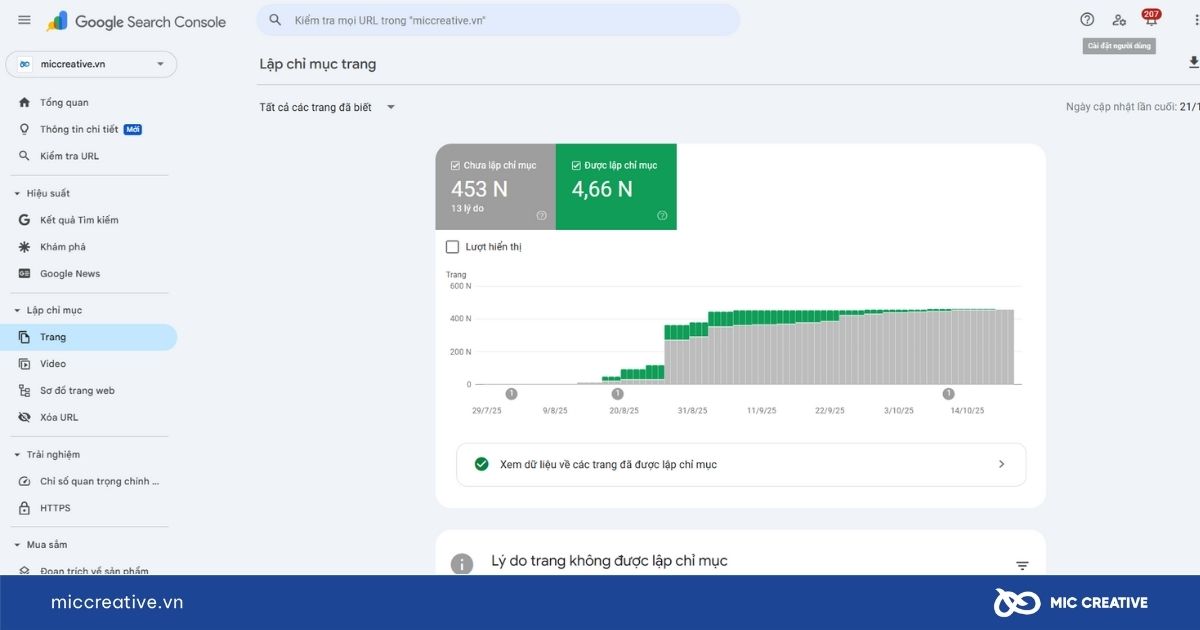This screenshot has width=1200, height=630.
Task: Uncheck the Chưa lập chỉ mục checkbox
Action: pos(456,166)
